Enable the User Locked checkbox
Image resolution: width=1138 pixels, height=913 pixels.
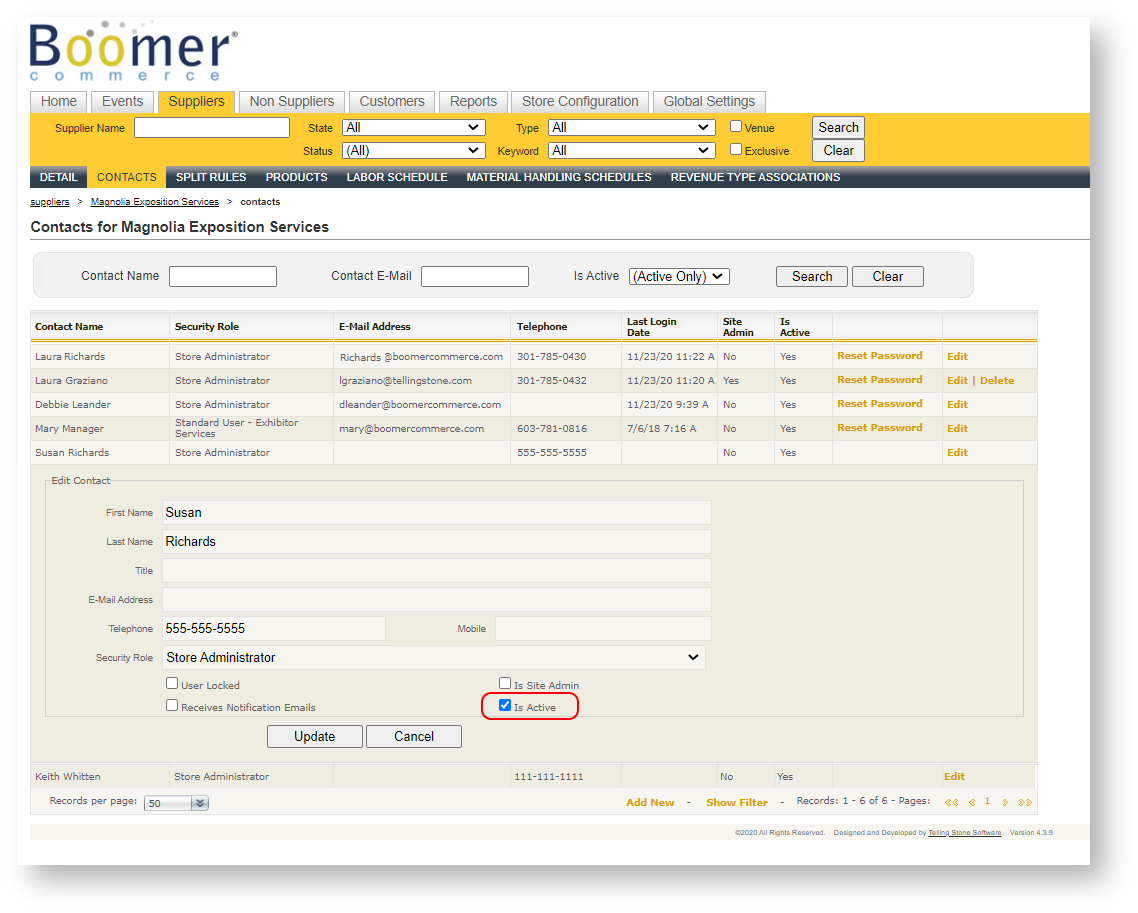(x=173, y=684)
